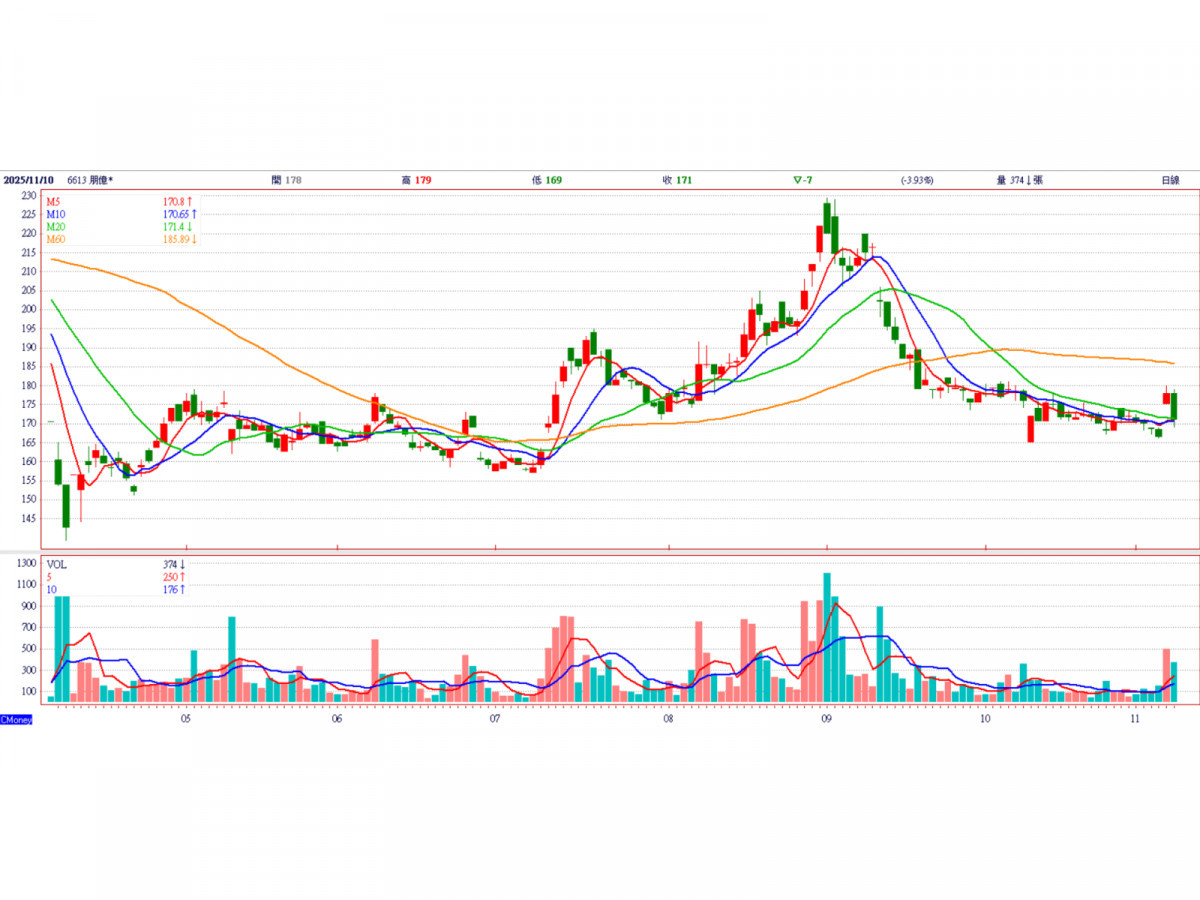Viewport: 1200px width, 900px height.
Task: Click the -3.93% change percentage
Action: click(x=916, y=180)
